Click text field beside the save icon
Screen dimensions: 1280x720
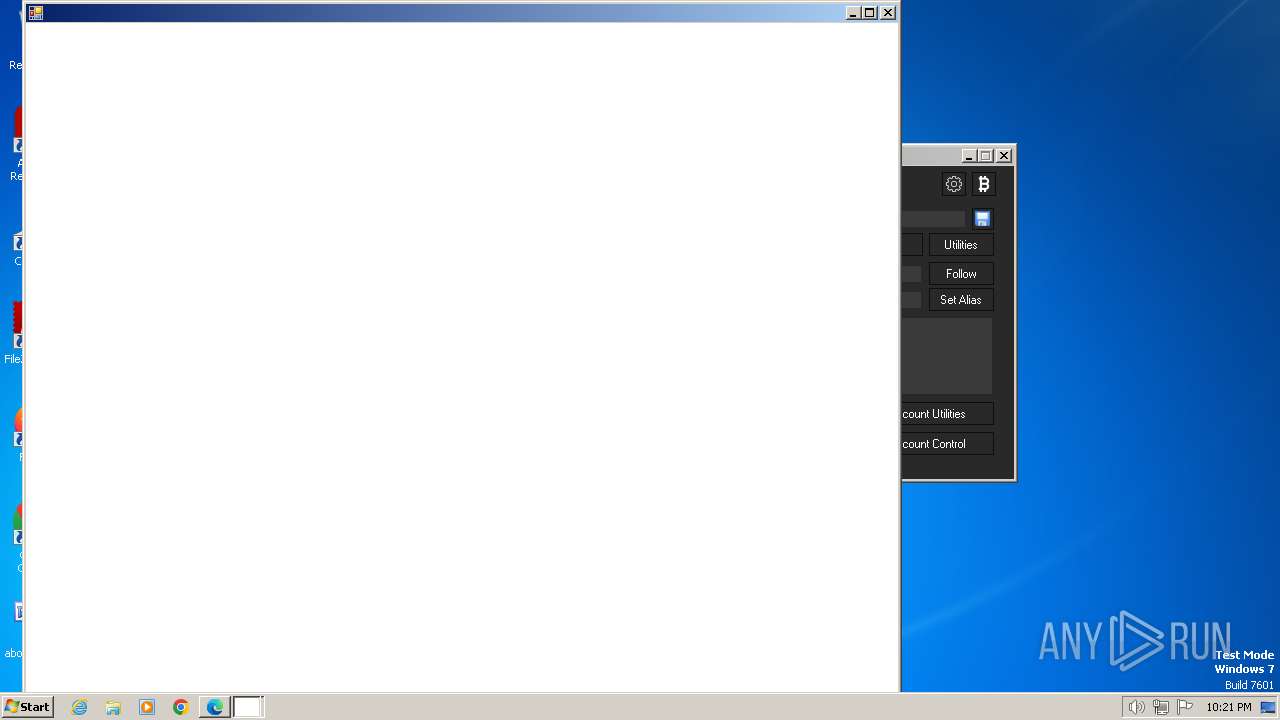coord(934,219)
